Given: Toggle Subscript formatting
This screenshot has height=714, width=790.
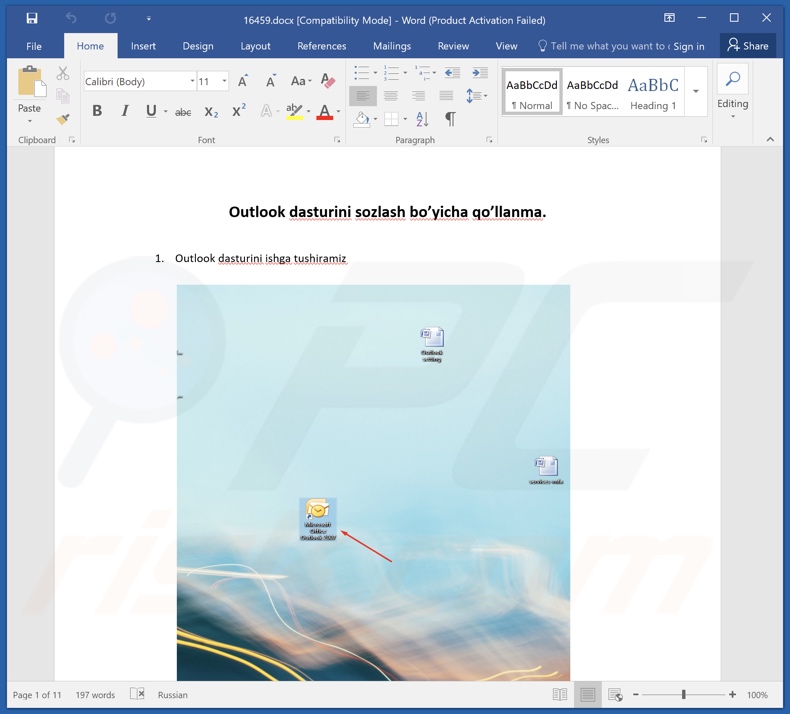Looking at the screenshot, I should [x=211, y=112].
